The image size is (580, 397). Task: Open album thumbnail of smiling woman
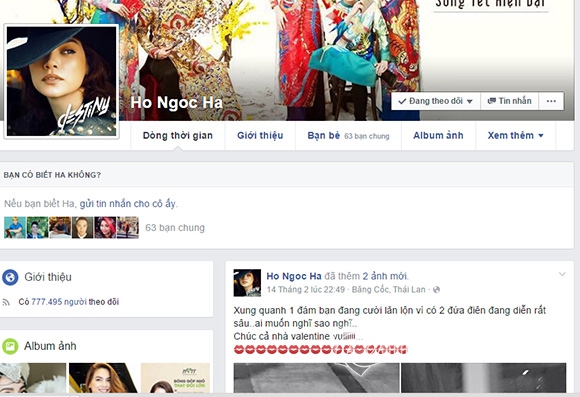103,378
